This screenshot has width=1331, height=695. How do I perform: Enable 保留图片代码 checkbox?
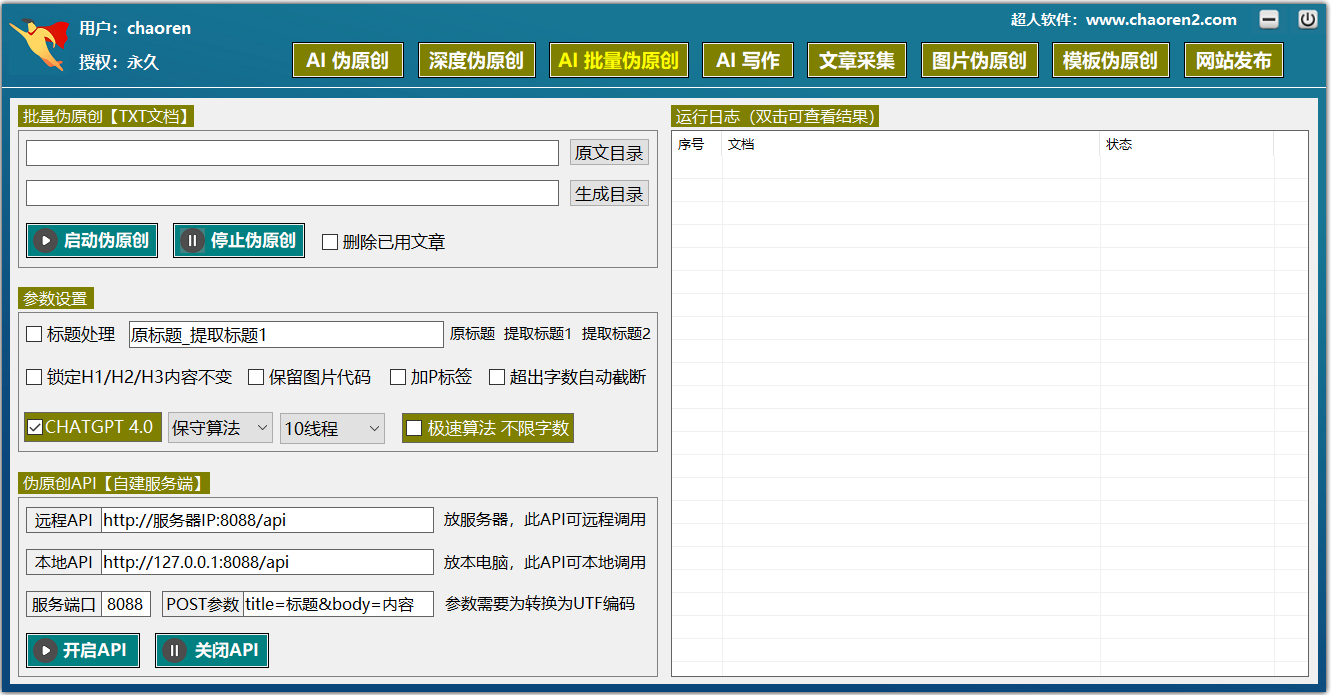256,377
